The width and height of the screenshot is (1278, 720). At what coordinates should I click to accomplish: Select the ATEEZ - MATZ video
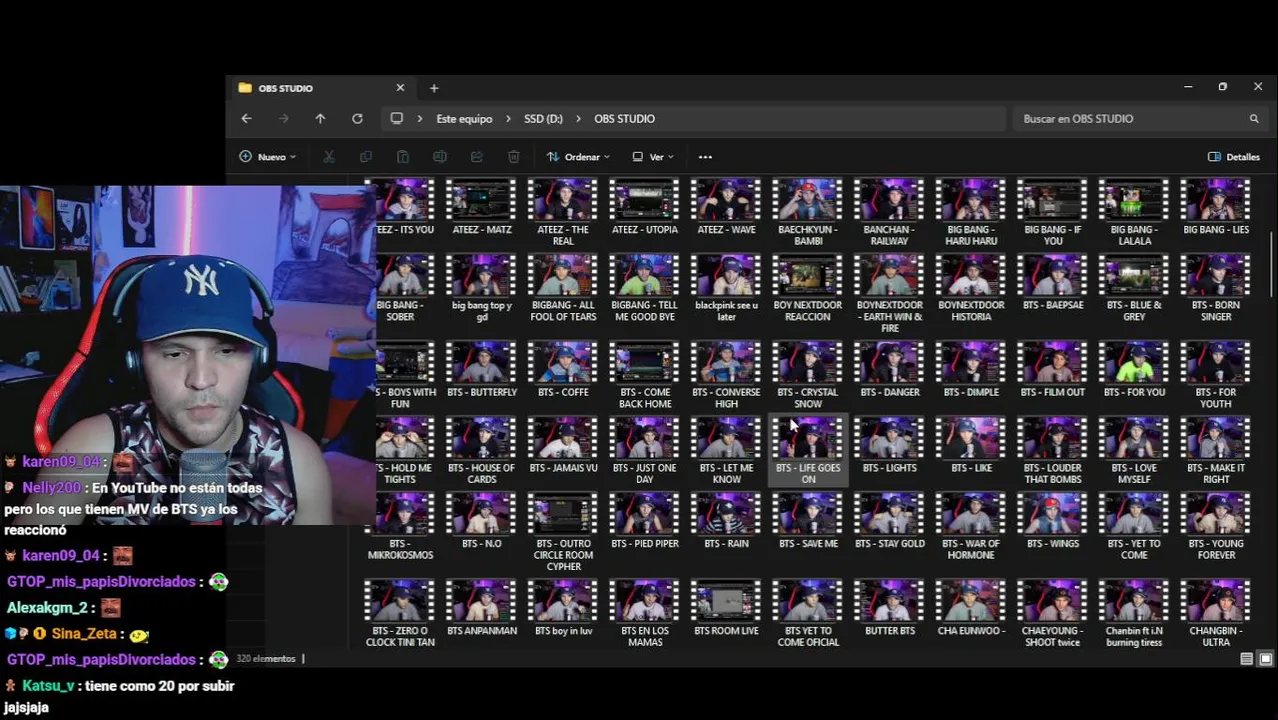482,208
